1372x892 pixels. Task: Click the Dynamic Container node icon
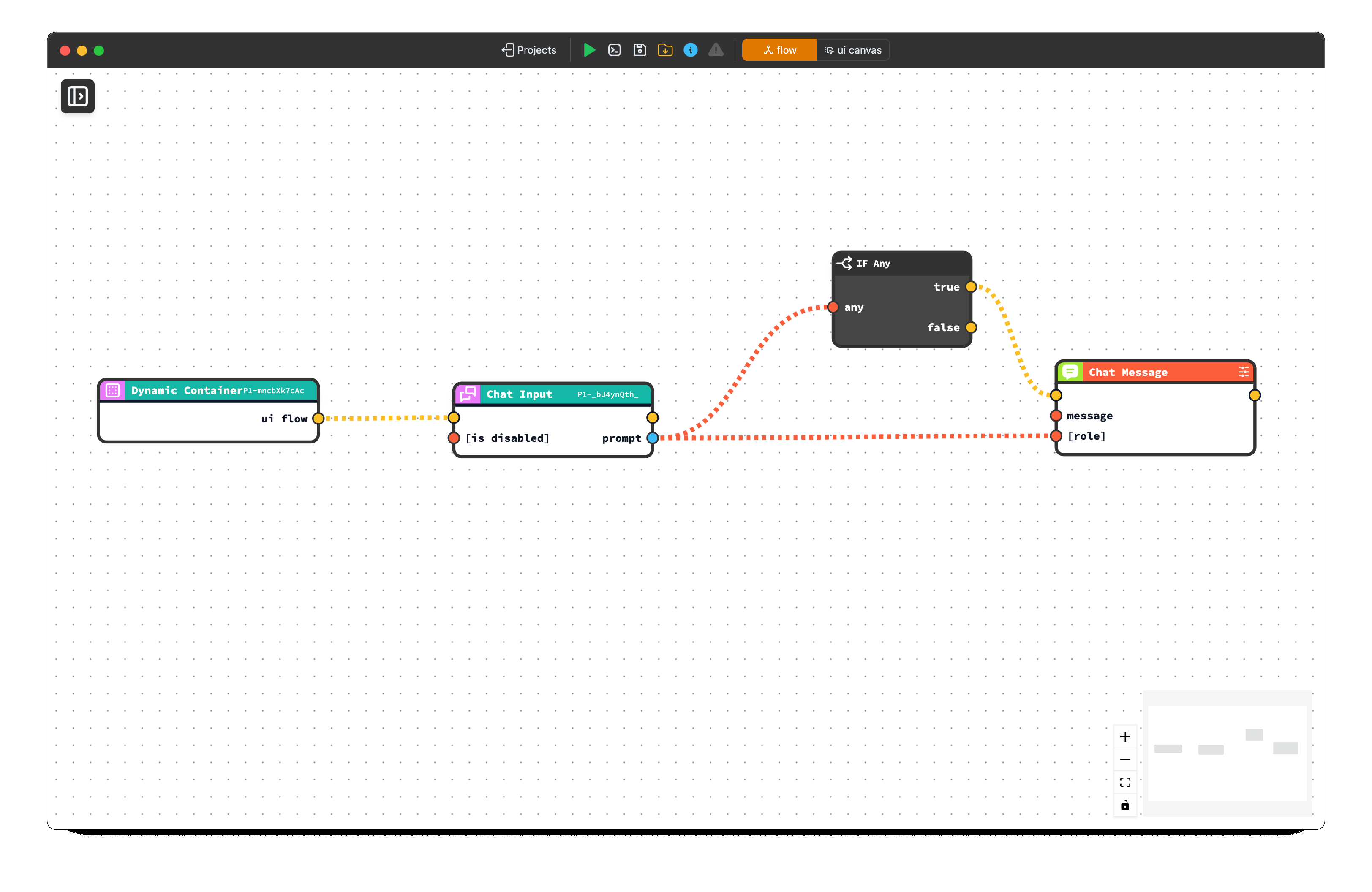coord(112,390)
